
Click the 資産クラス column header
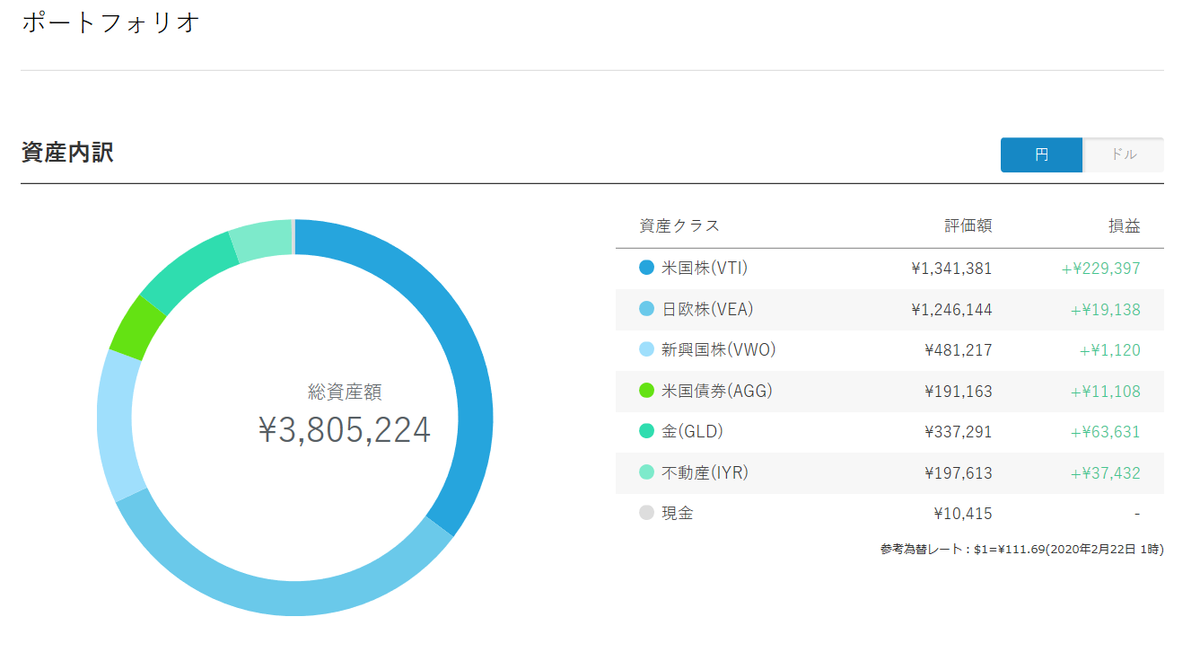[680, 226]
